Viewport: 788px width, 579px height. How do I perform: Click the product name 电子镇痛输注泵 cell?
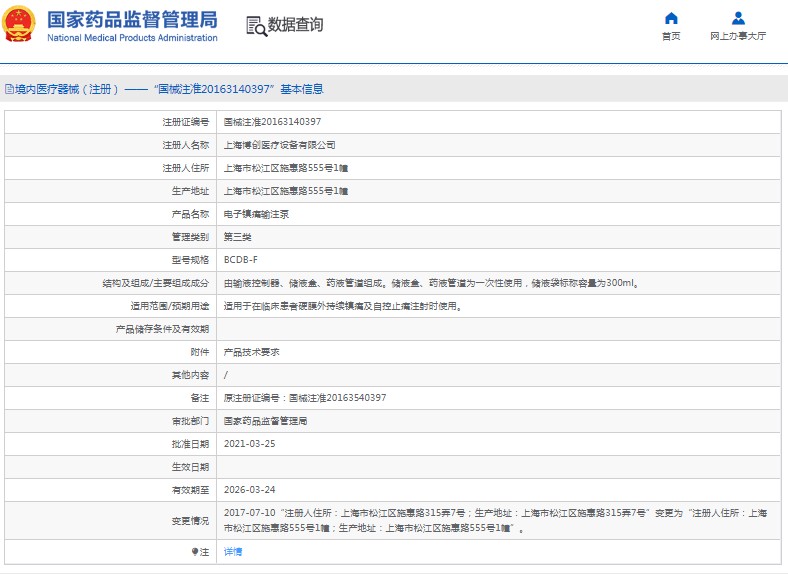pos(256,214)
